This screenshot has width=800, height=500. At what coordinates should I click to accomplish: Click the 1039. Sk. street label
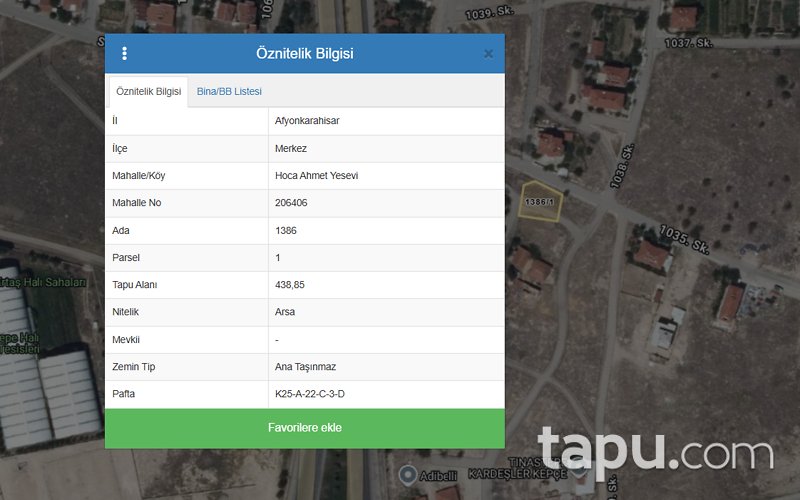pyautogui.click(x=489, y=13)
